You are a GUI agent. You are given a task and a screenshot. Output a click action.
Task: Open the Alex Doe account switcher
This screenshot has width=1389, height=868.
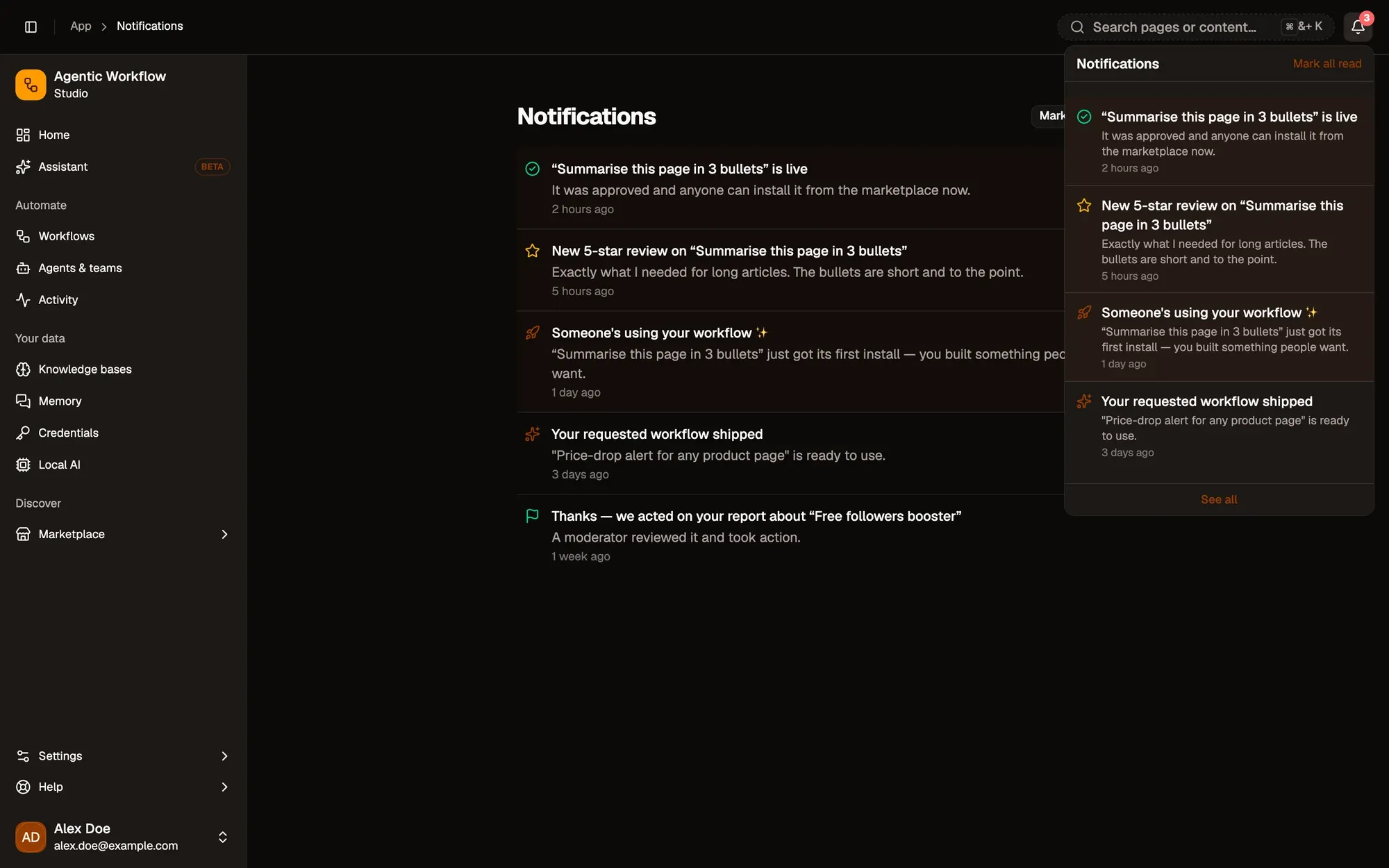coord(123,837)
